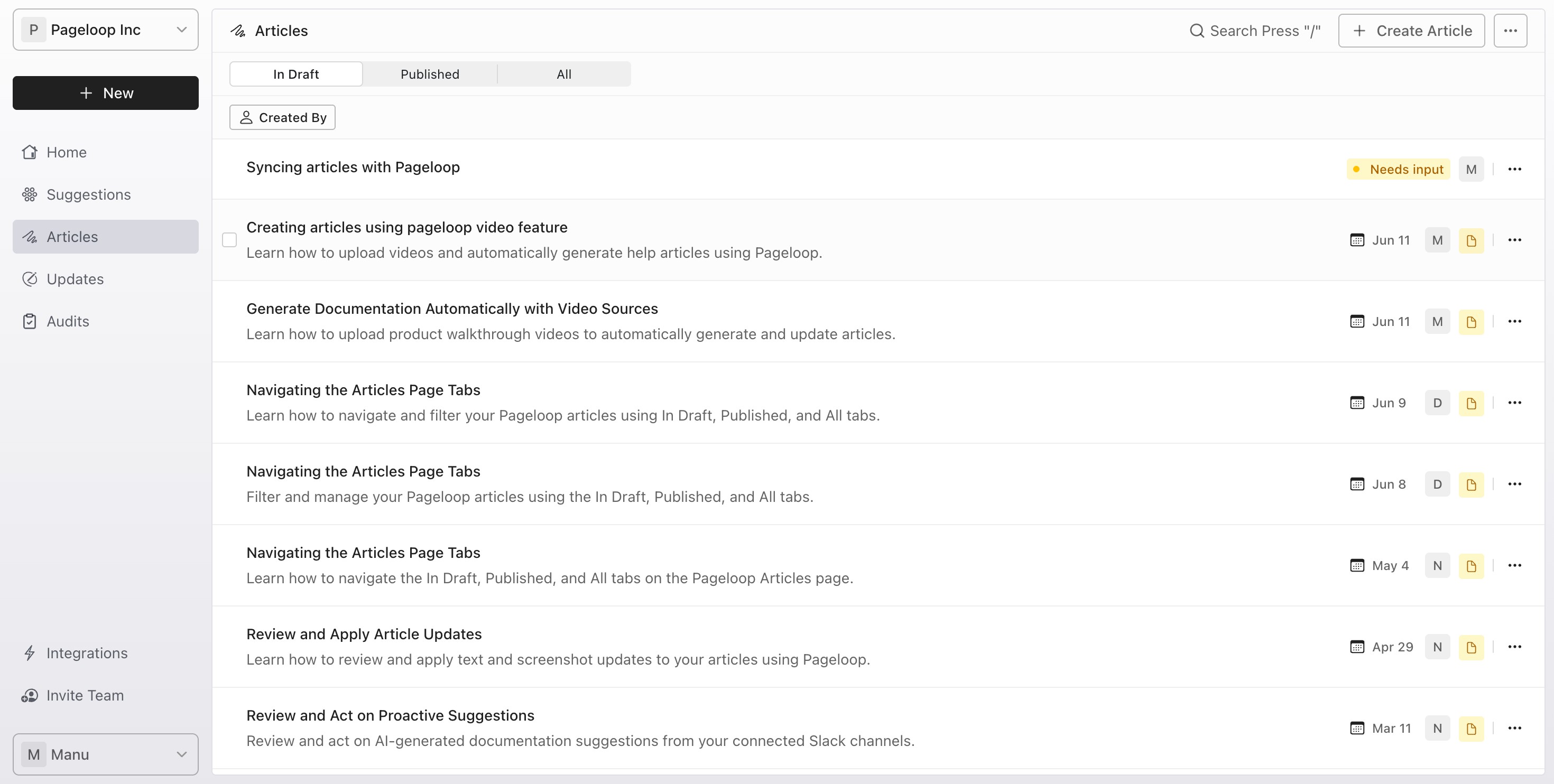Open Integrations in the sidebar

coord(106,652)
